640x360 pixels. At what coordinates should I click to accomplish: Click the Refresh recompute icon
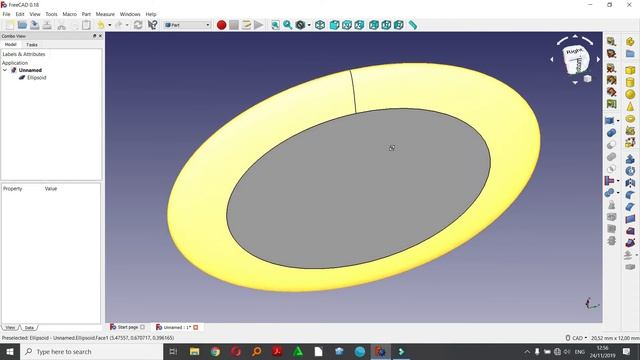click(x=138, y=25)
